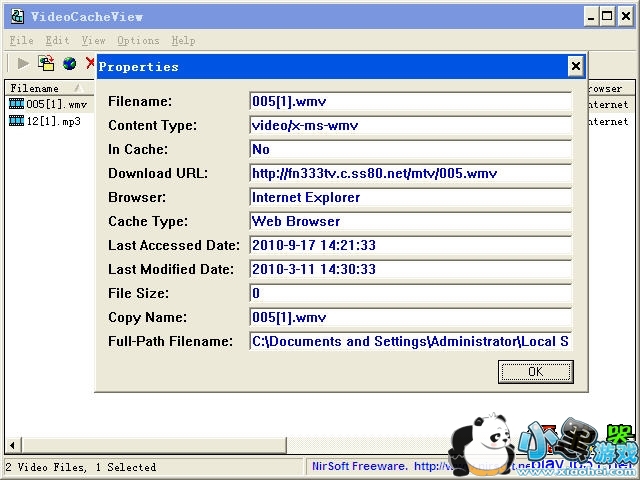Click the VideoCacheView title bar app icon
The image size is (640, 480).
(x=18, y=16)
